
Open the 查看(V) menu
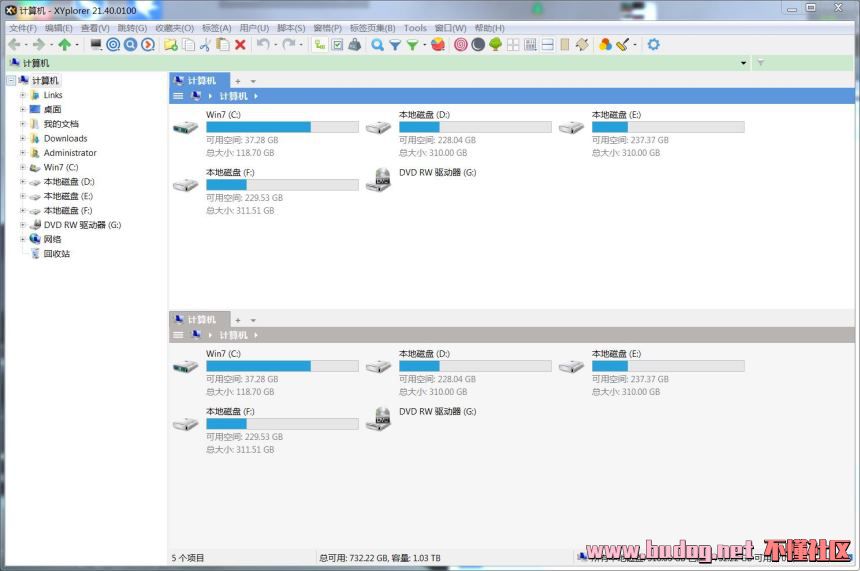[95, 28]
